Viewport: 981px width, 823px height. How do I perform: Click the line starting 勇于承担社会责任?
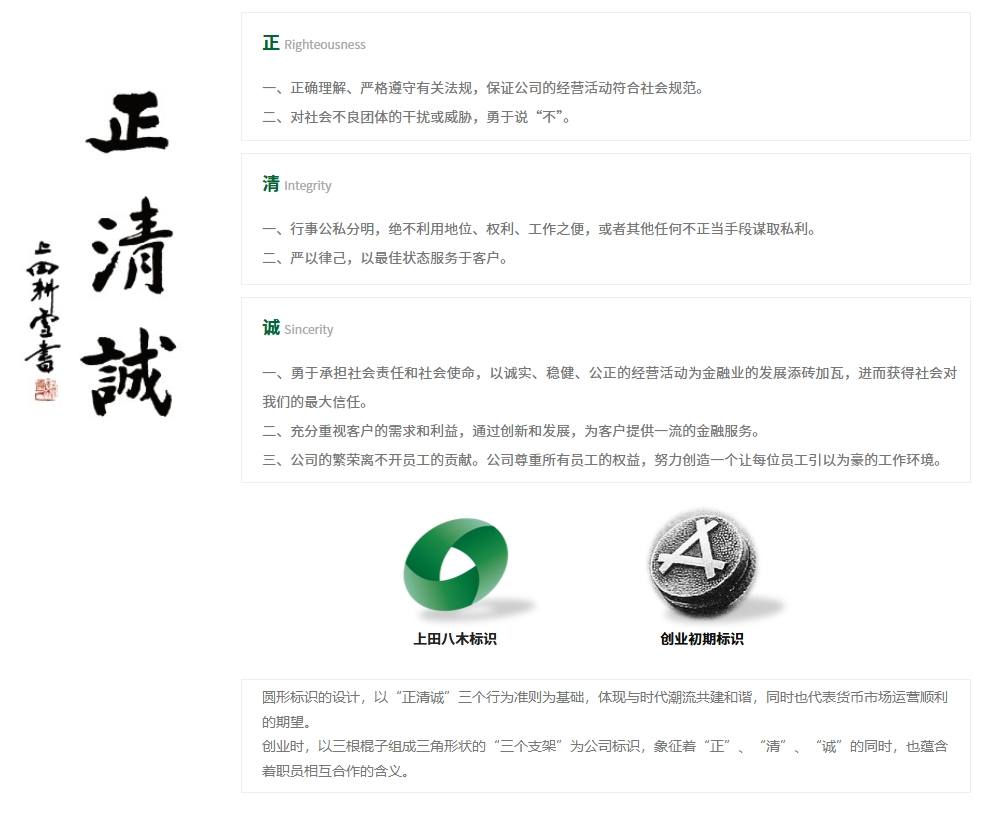(x=609, y=373)
